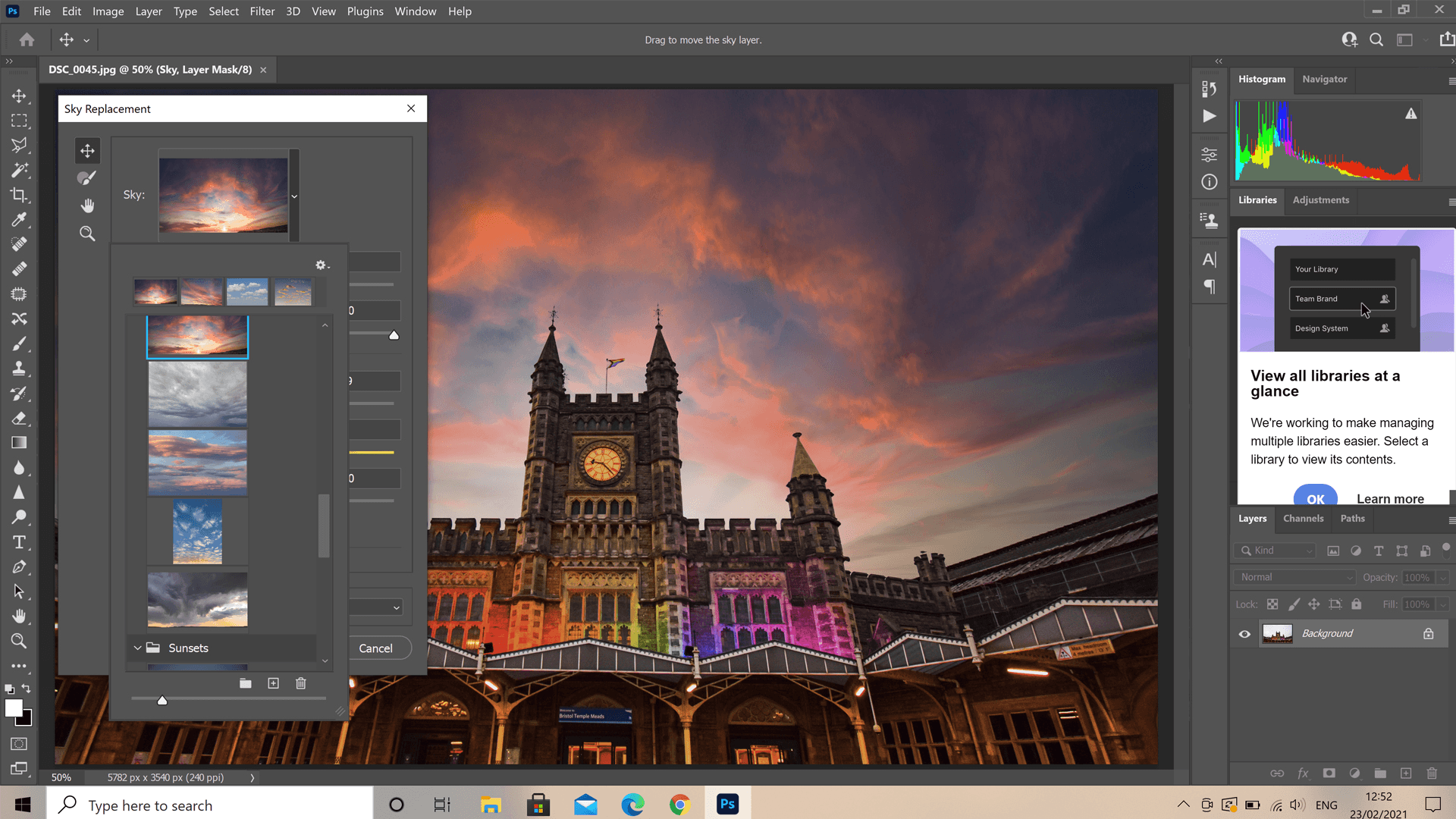Switch to the Channels tab
This screenshot has height=819, width=1456.
point(1303,518)
